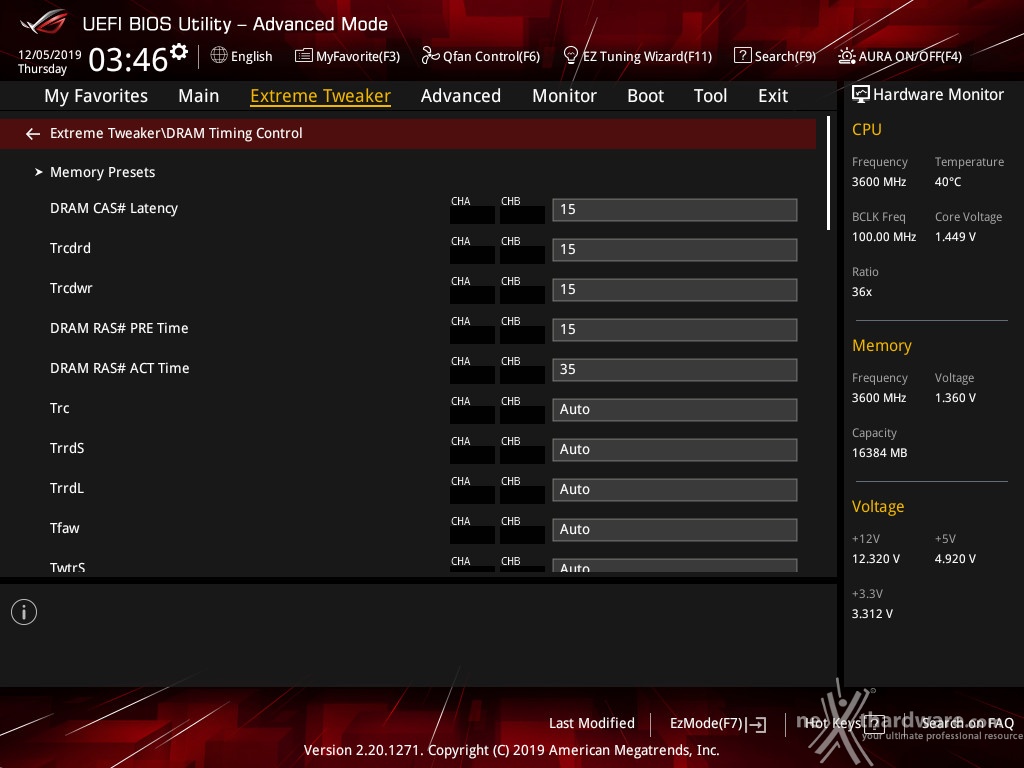
Task: Click the BCLK Freq 100.00 MHz value
Action: click(884, 237)
